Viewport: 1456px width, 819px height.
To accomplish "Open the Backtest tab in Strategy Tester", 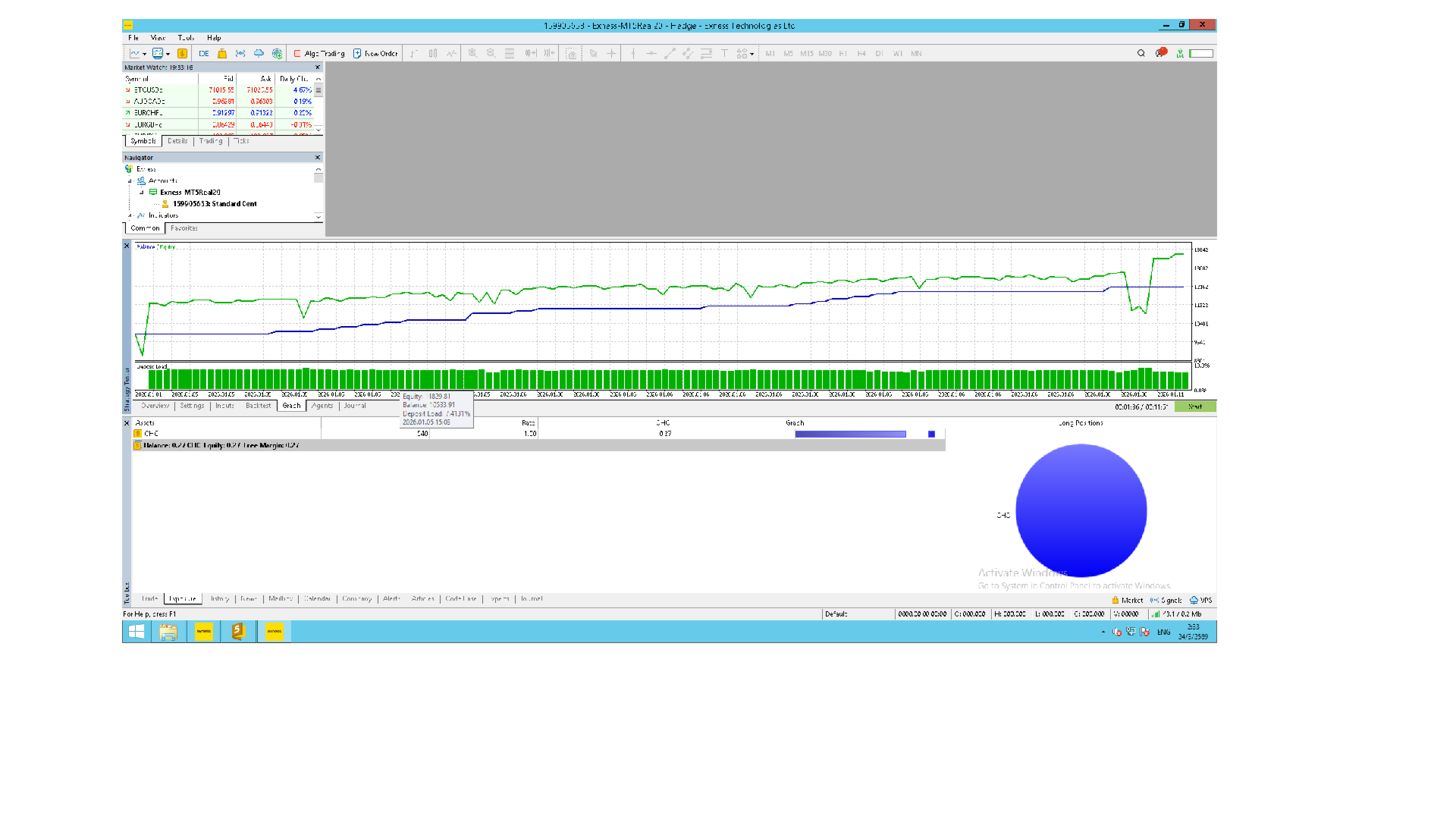I will [258, 406].
